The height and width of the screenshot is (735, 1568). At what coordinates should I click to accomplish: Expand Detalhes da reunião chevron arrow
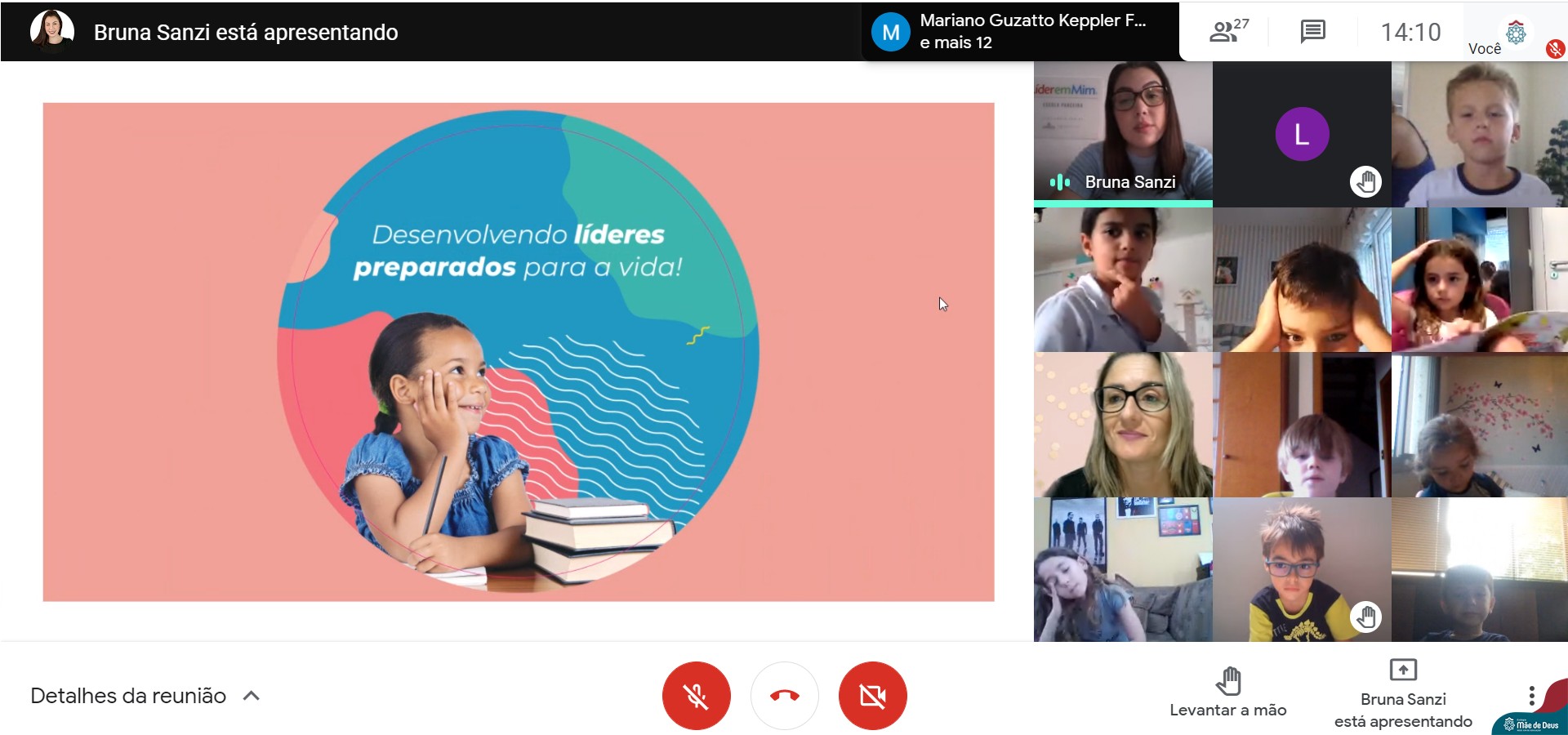252,696
